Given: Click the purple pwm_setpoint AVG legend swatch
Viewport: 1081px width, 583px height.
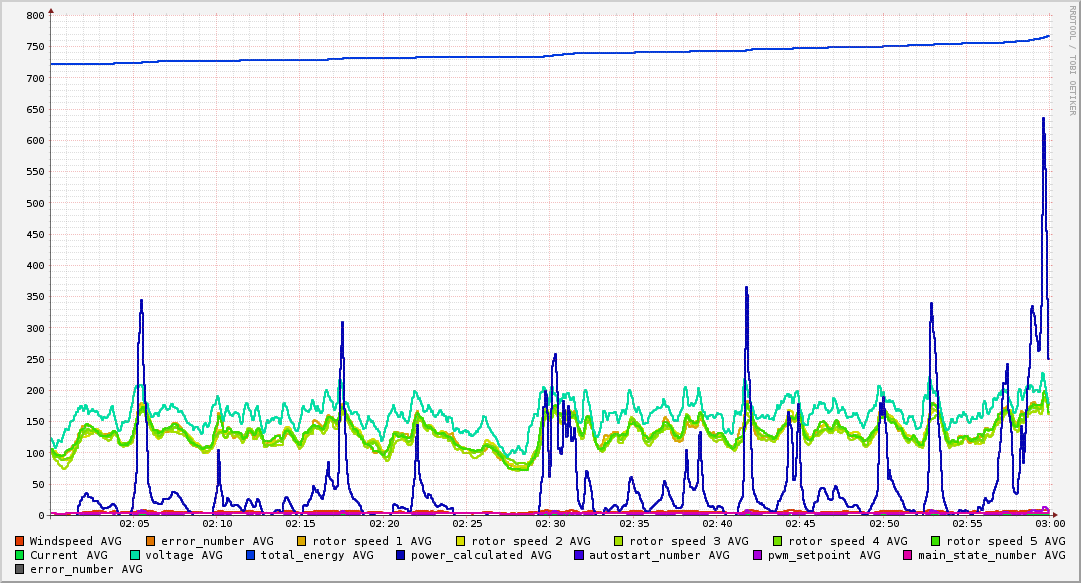Looking at the screenshot, I should pos(758,555).
